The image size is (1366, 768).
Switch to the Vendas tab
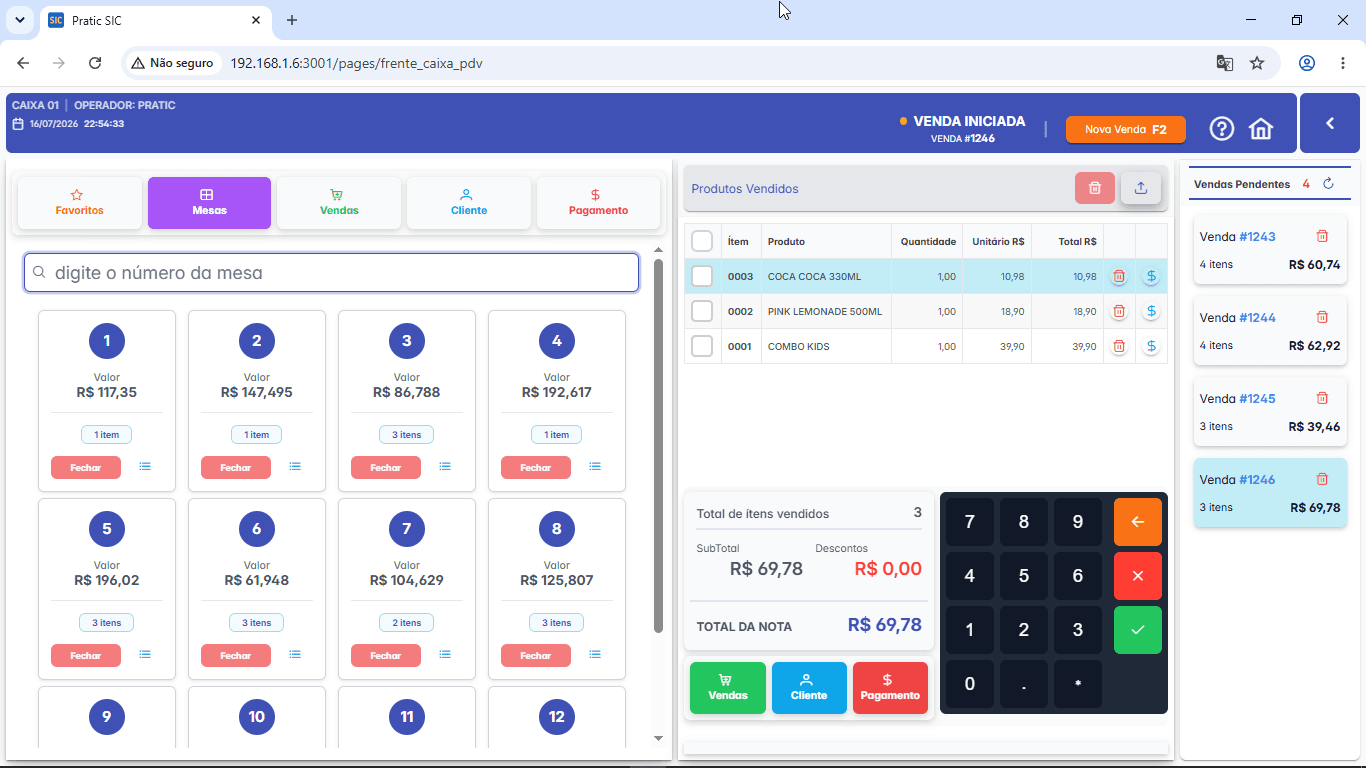tap(339, 203)
